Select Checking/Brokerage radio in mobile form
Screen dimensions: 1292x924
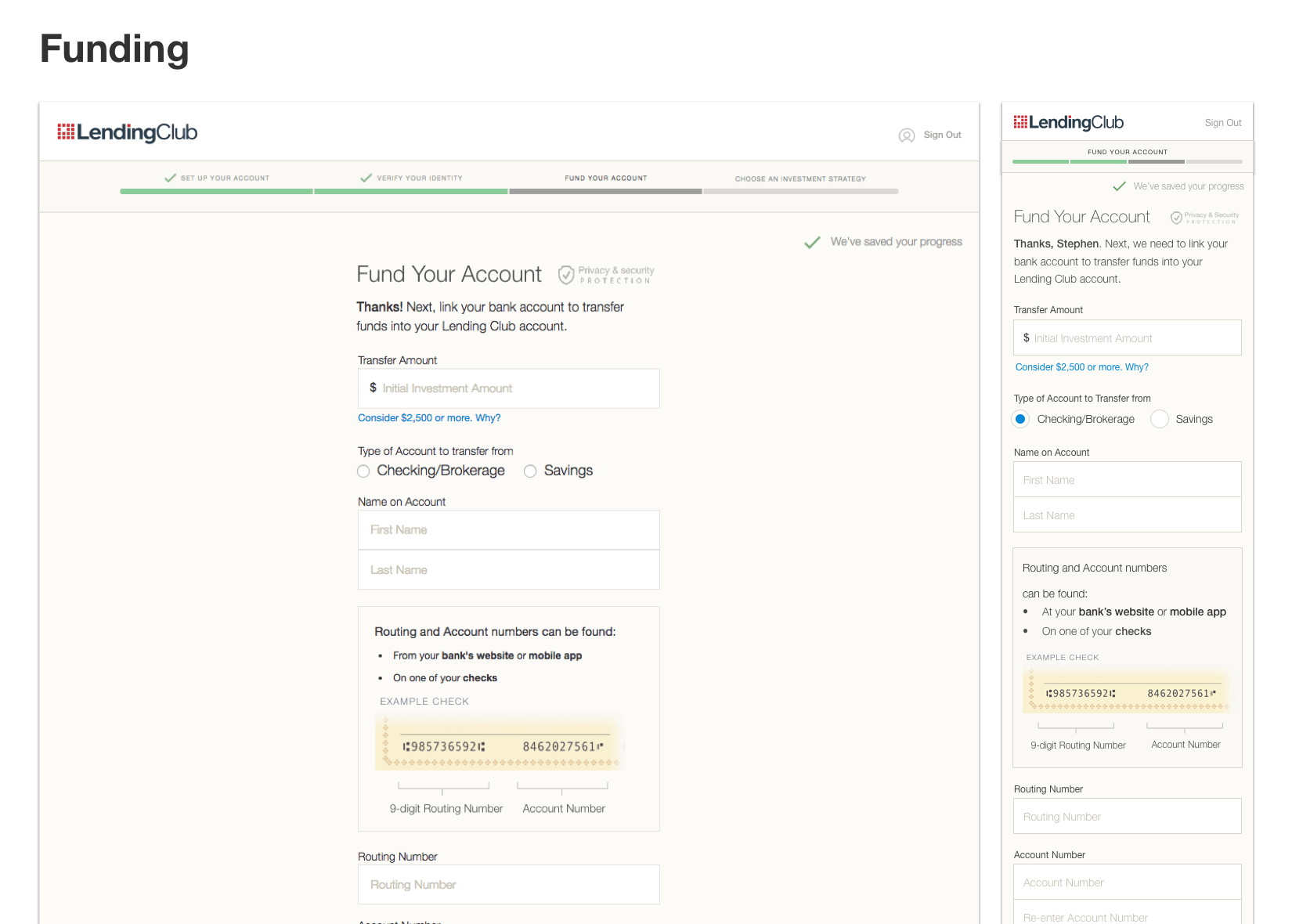[1020, 419]
